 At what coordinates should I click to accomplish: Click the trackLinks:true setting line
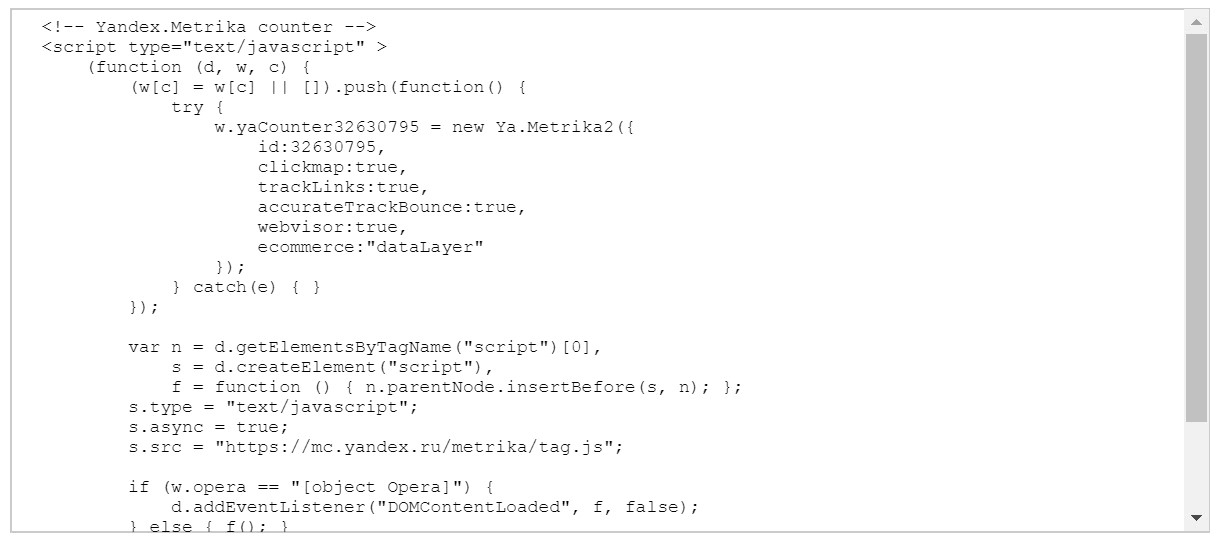[343, 187]
